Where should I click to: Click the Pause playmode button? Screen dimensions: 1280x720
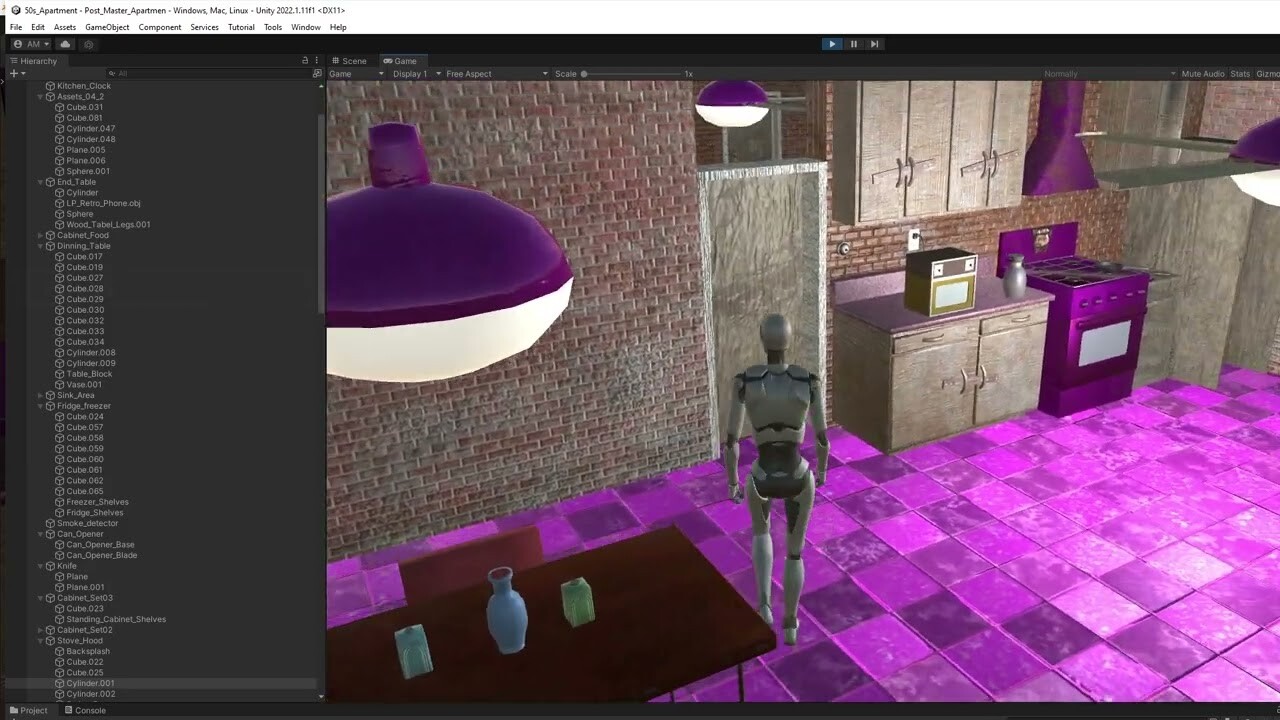(x=853, y=44)
